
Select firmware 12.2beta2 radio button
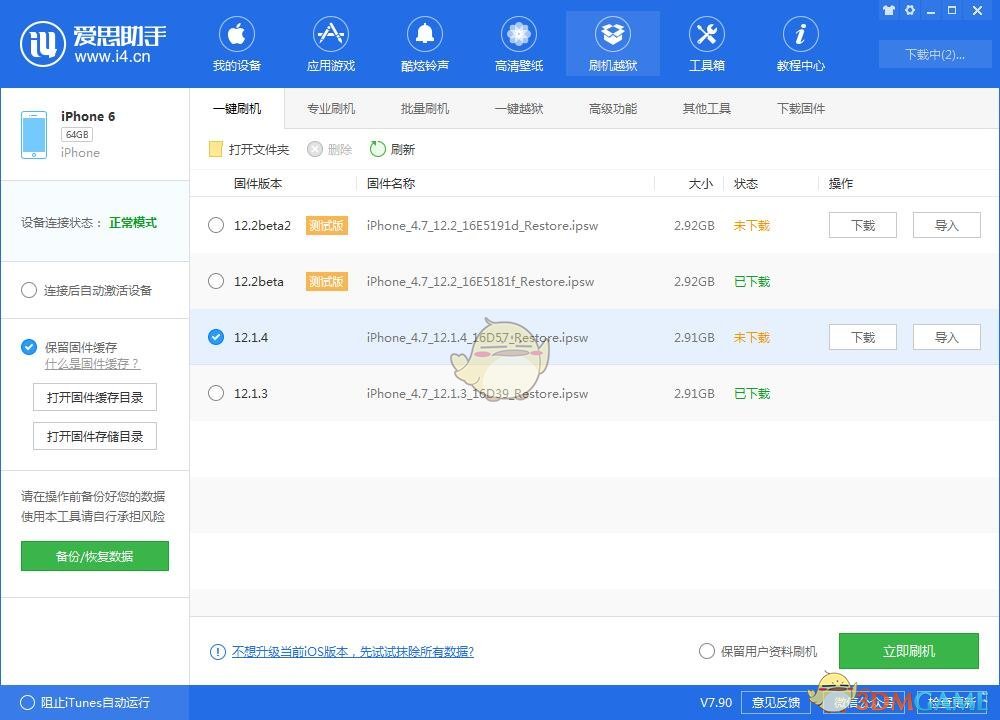tap(216, 226)
